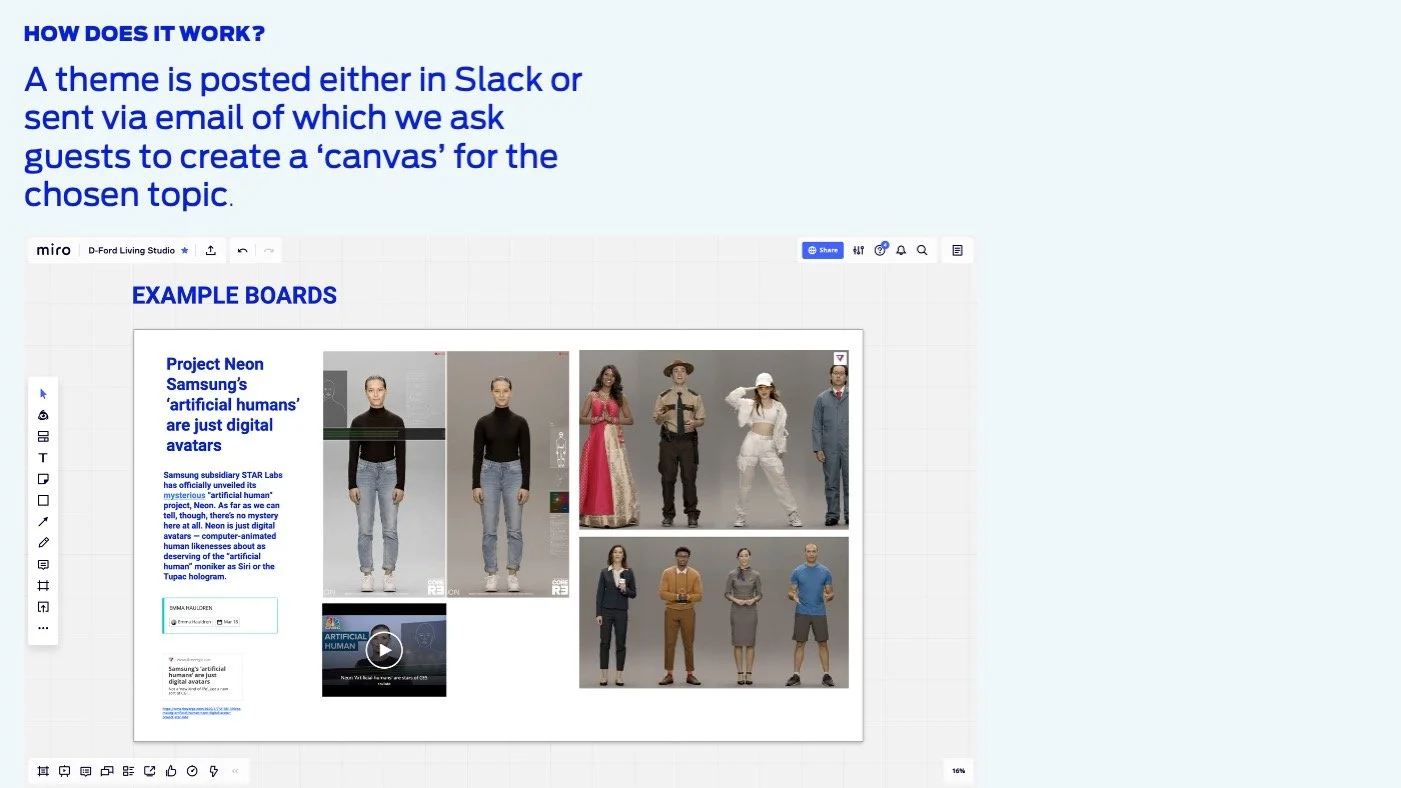1401x788 pixels.
Task: Select the two women avatar image
Action: (x=446, y=474)
